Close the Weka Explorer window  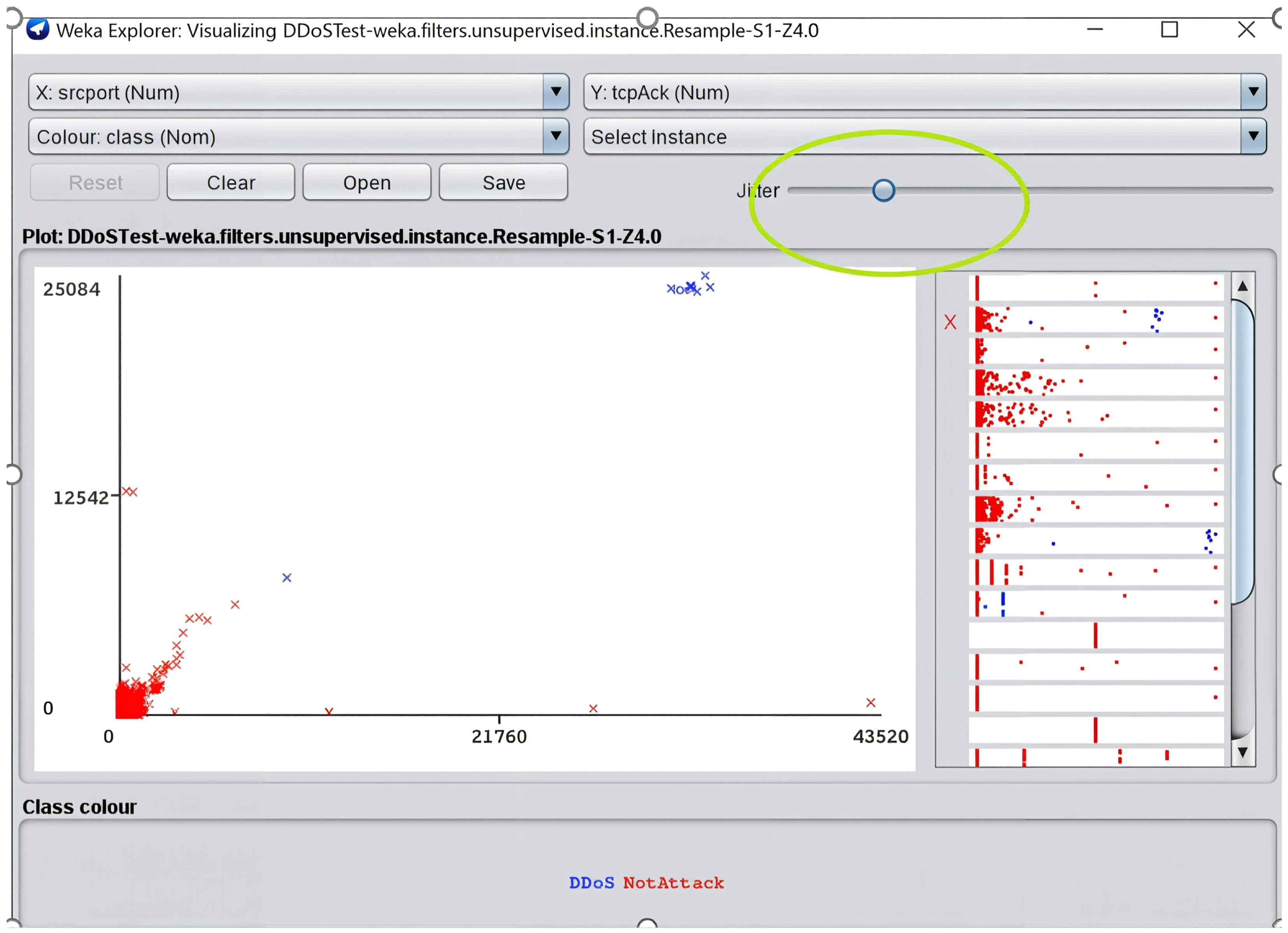[1247, 30]
